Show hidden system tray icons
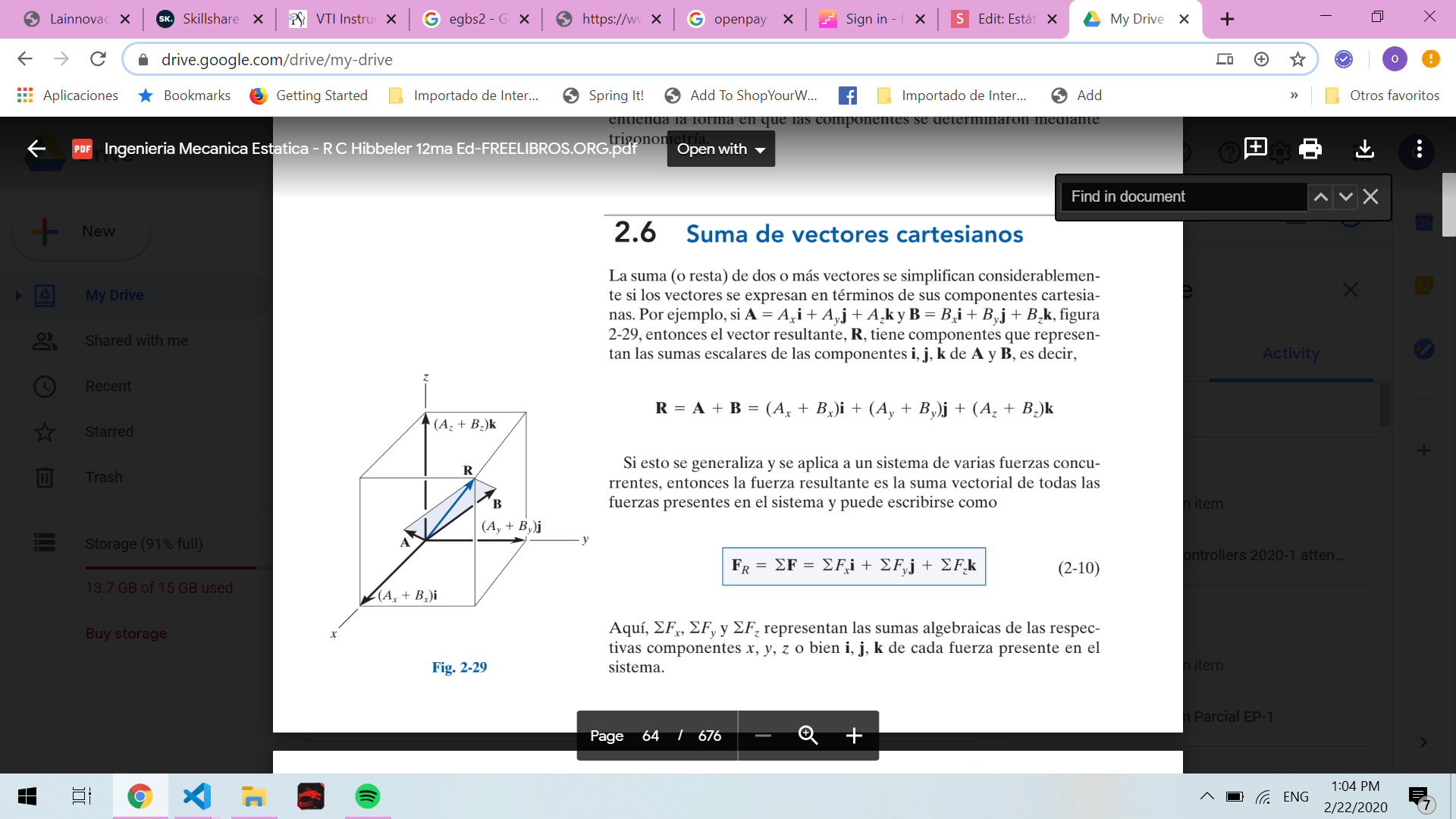This screenshot has width=1456, height=819. pyautogui.click(x=1207, y=796)
